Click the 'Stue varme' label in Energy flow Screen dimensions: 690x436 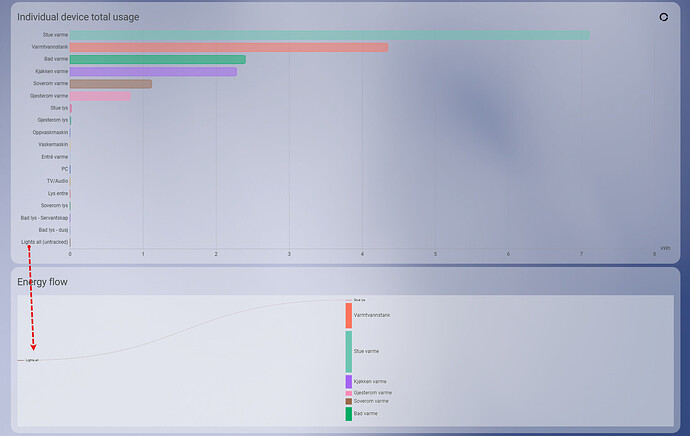point(366,351)
